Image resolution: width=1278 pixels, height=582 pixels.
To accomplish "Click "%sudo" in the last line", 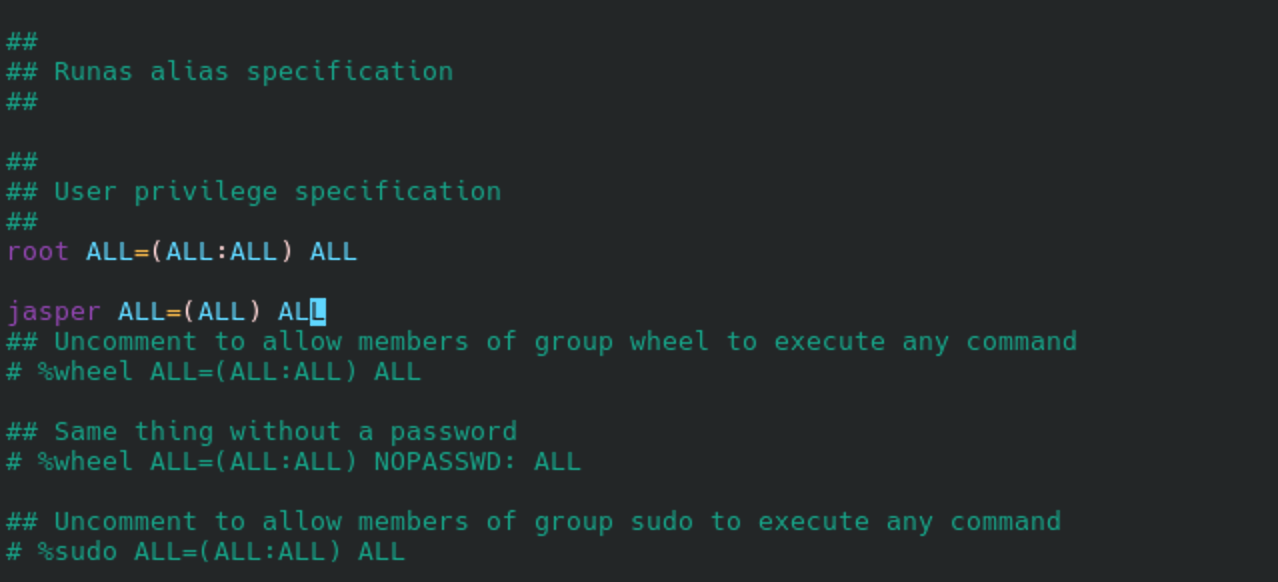I will click(x=77, y=551).
